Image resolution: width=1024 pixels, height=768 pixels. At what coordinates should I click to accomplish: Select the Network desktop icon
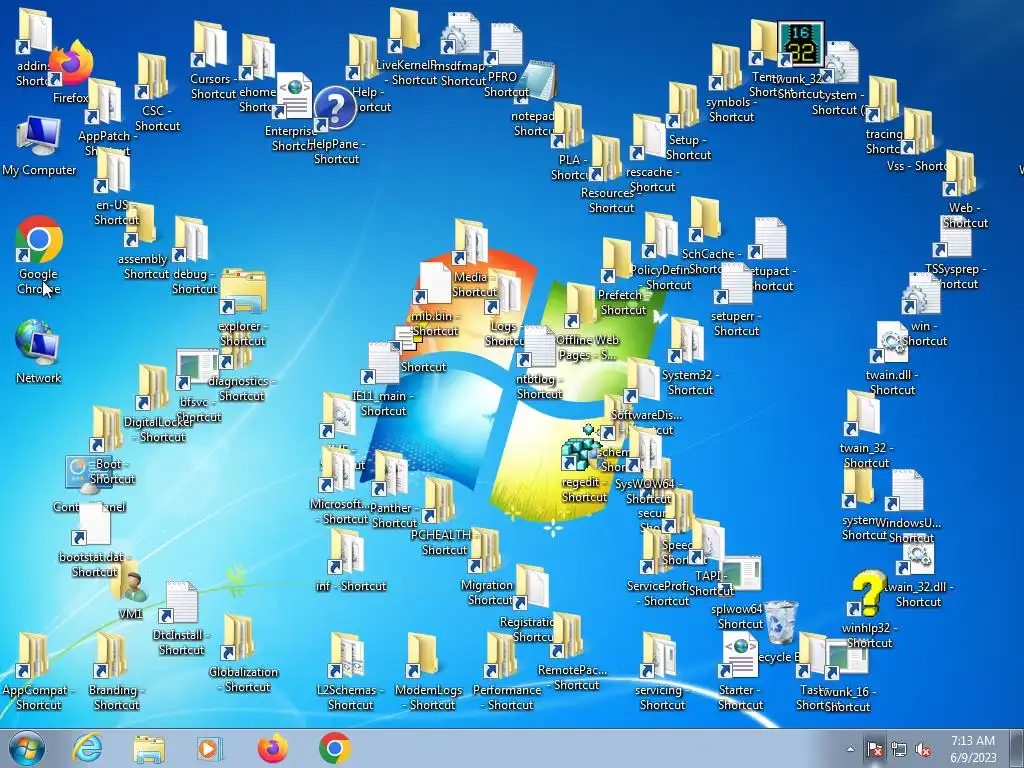(37, 342)
